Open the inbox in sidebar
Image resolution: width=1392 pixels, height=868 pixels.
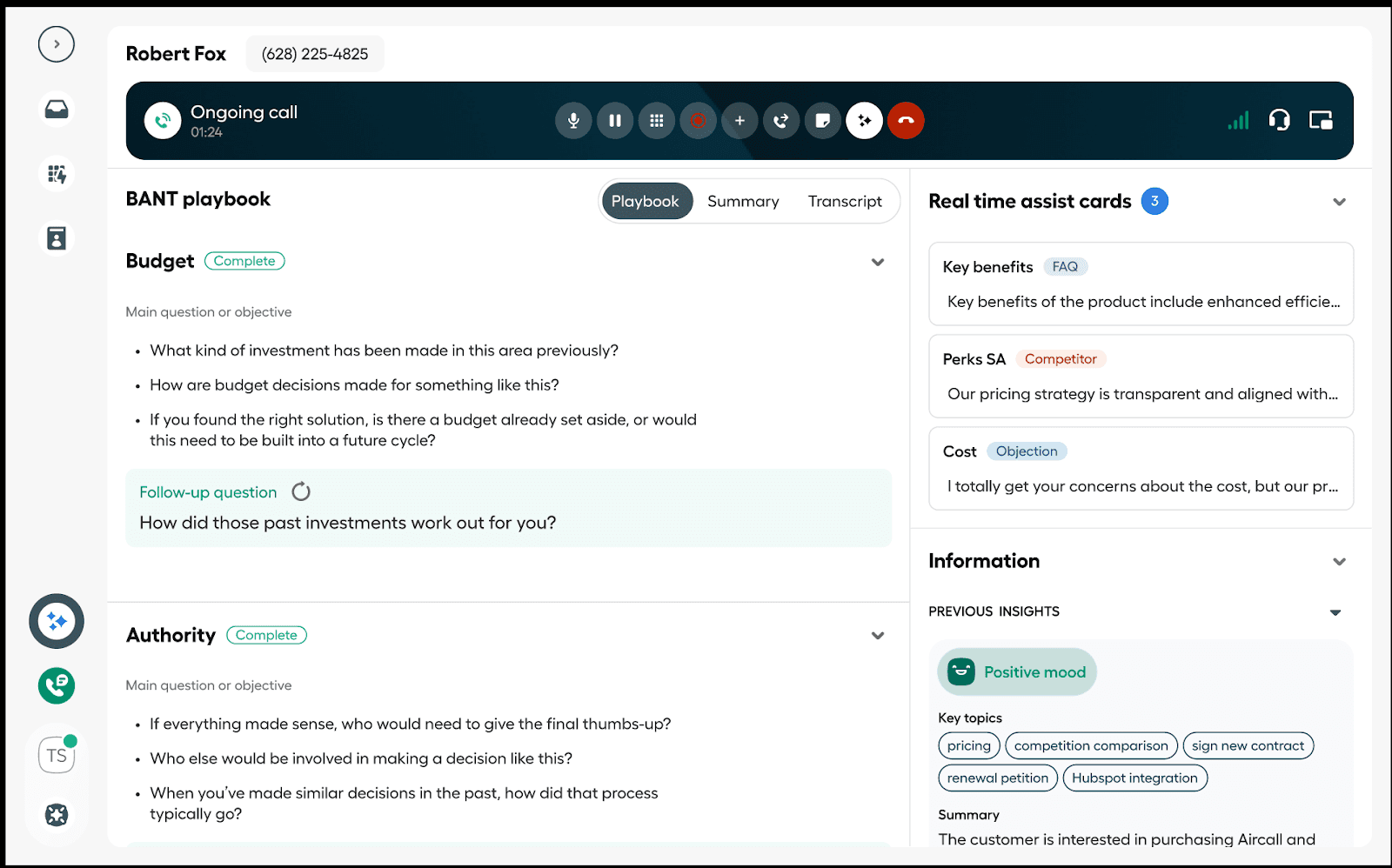pyautogui.click(x=57, y=110)
